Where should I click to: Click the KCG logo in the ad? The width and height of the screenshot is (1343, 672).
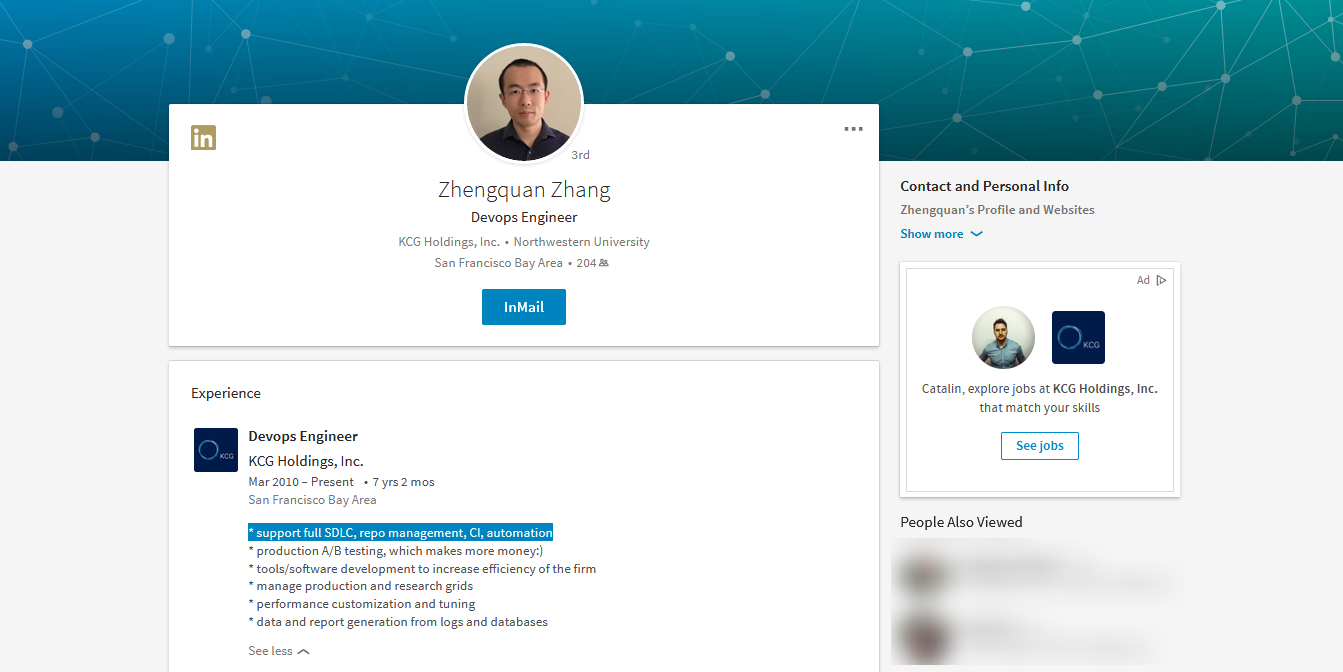pyautogui.click(x=1078, y=337)
